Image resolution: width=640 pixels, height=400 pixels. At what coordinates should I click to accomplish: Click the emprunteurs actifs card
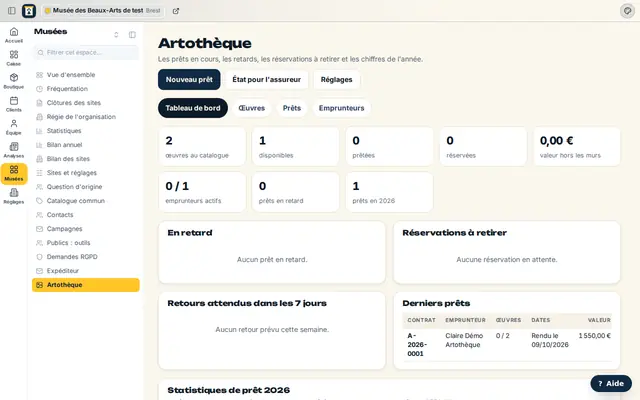point(202,192)
